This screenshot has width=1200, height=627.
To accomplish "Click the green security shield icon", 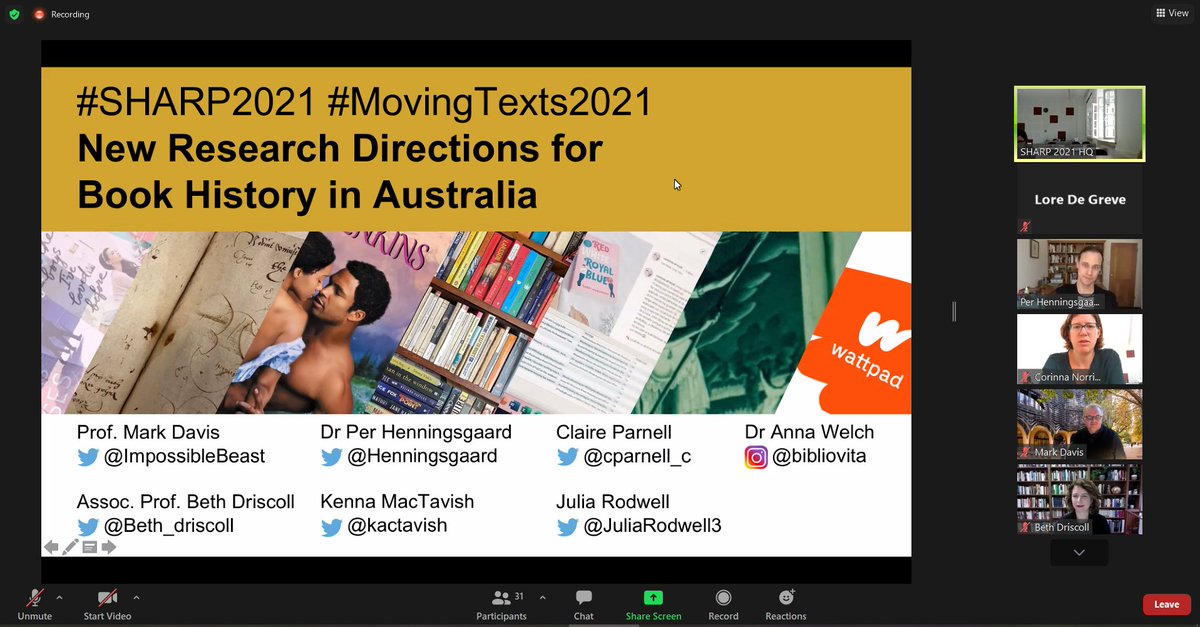I will tap(14, 14).
